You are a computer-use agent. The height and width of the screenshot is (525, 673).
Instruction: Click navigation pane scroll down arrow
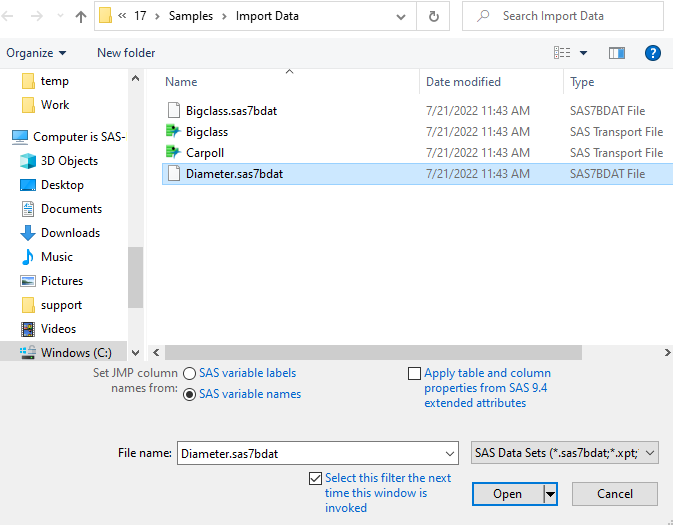pyautogui.click(x=135, y=353)
